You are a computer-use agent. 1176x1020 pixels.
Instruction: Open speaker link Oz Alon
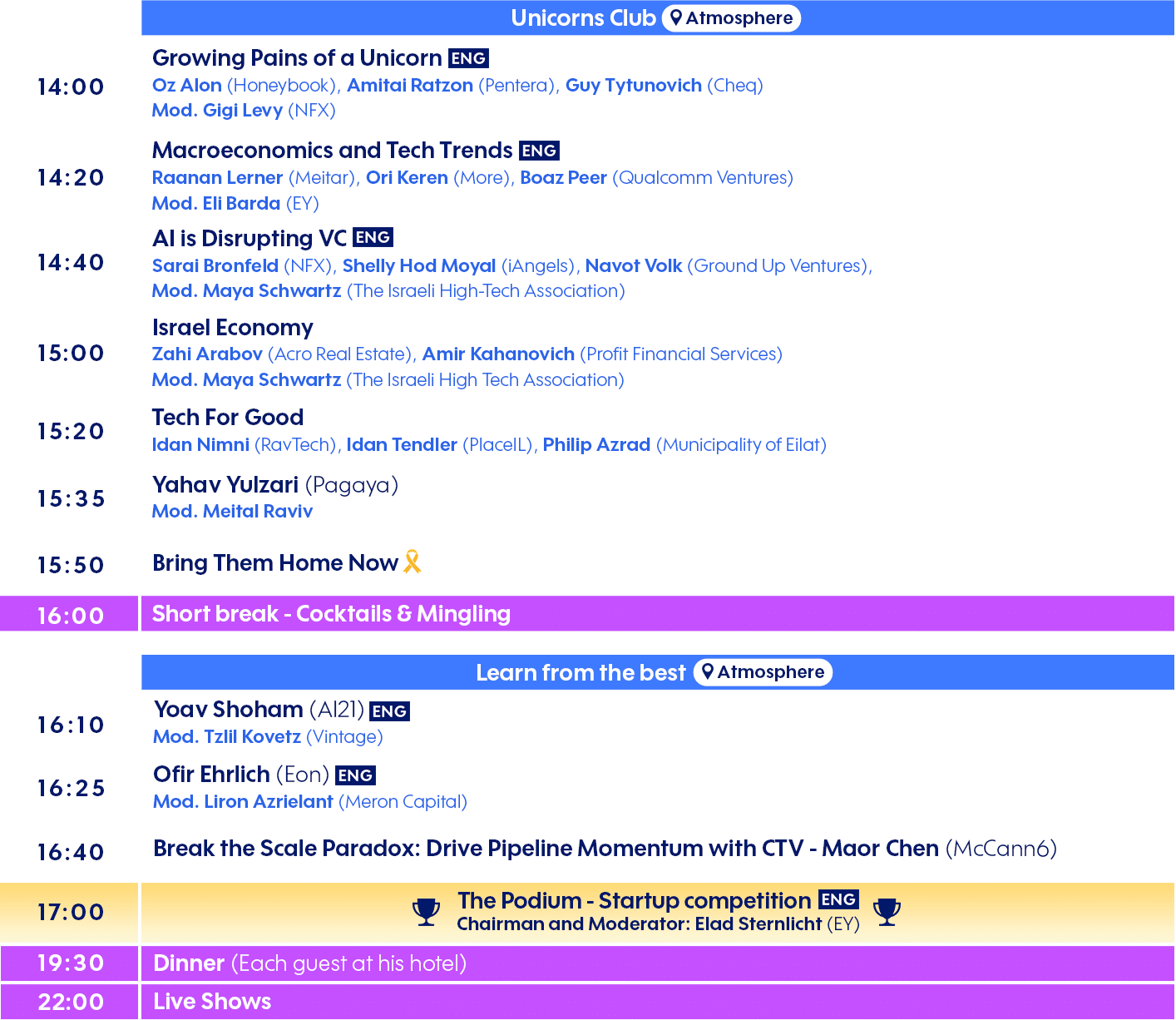pos(187,85)
